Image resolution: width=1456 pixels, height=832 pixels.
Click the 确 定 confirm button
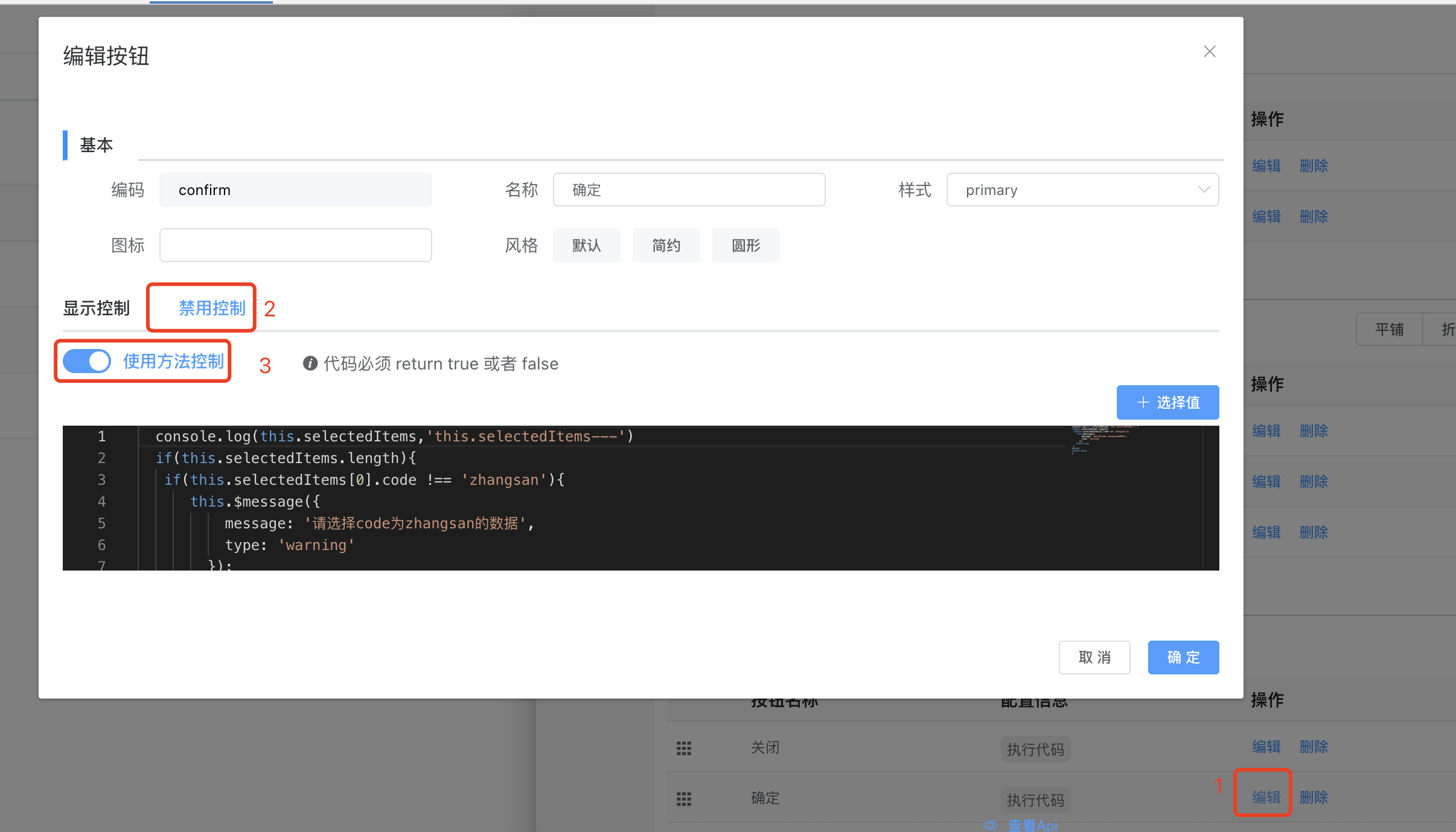pyautogui.click(x=1183, y=657)
